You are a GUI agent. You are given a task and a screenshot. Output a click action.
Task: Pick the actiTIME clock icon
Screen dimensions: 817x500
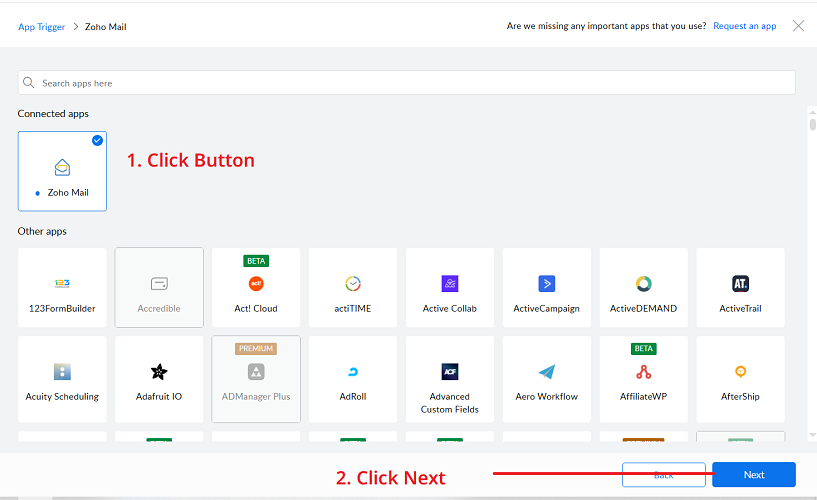(352, 284)
